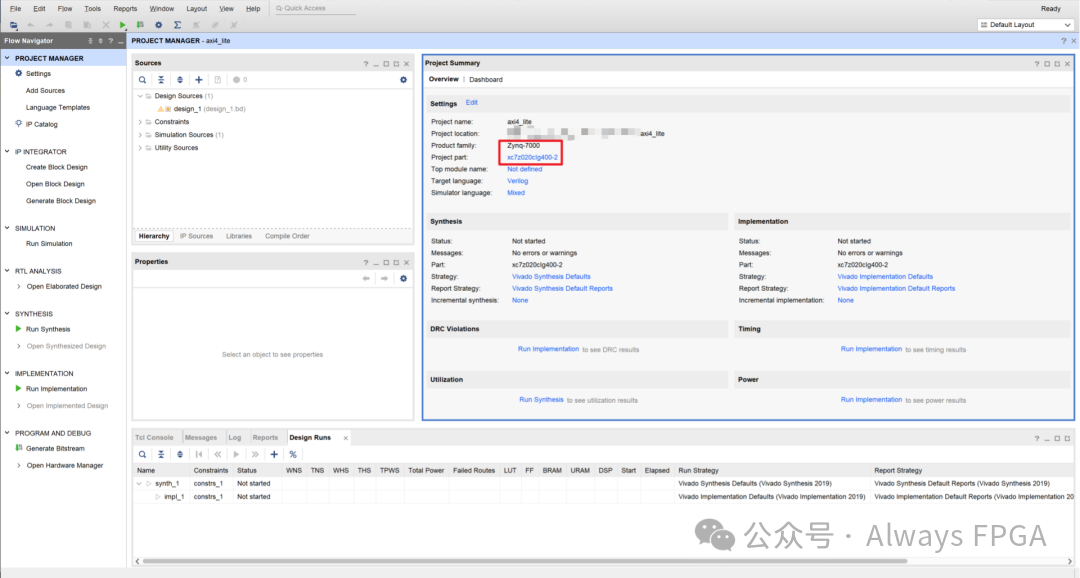Collapse all in Design Runs
This screenshot has width=1080, height=578.
click(x=161, y=455)
